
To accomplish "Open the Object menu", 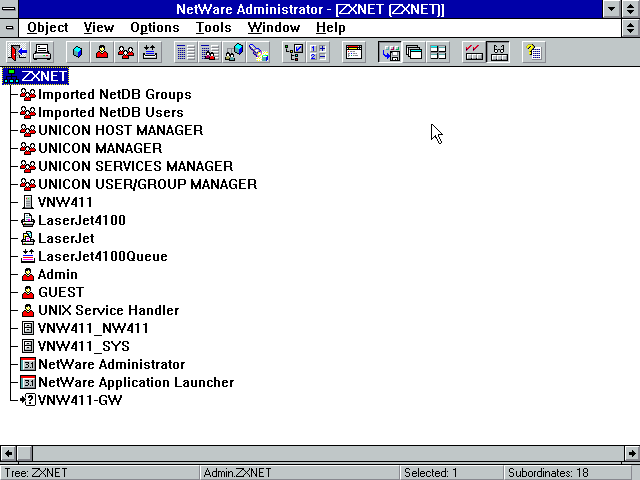I will tap(47, 28).
